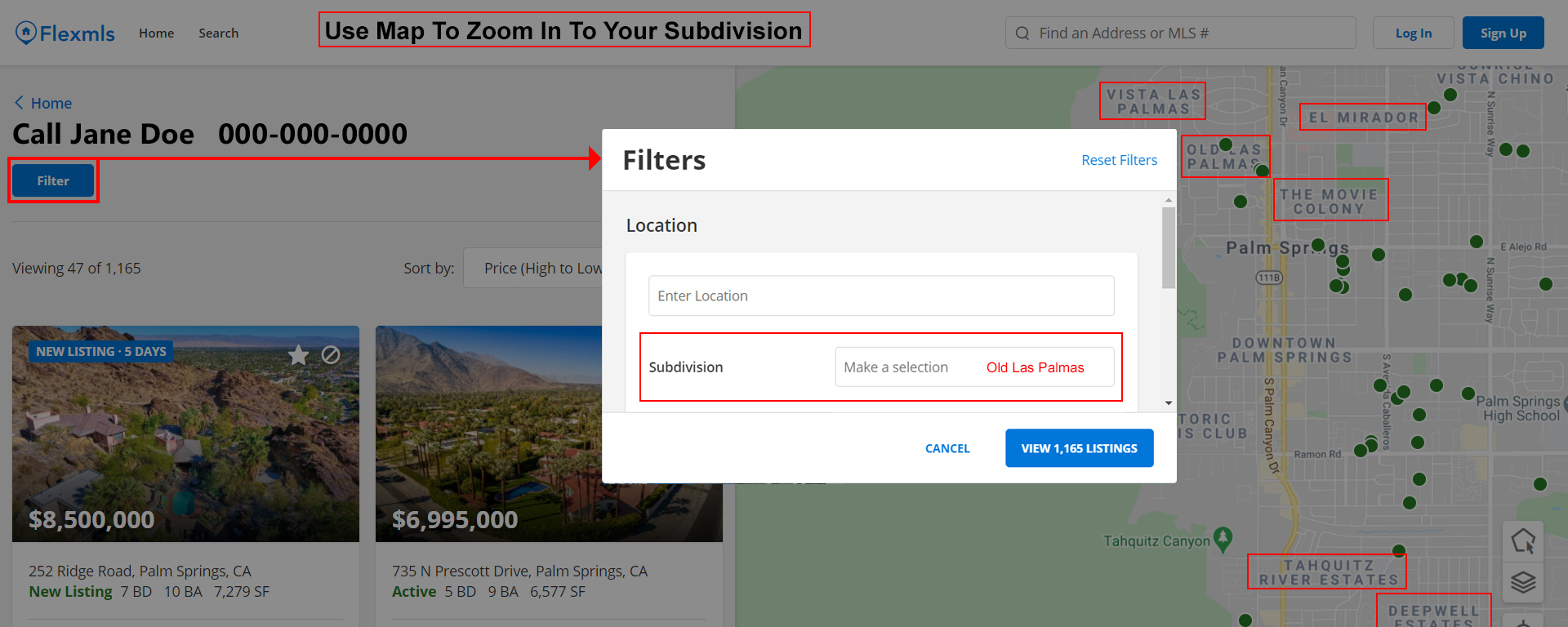Image resolution: width=1568 pixels, height=627 pixels.
Task: Click the Reset Filters link
Action: coord(1119,160)
